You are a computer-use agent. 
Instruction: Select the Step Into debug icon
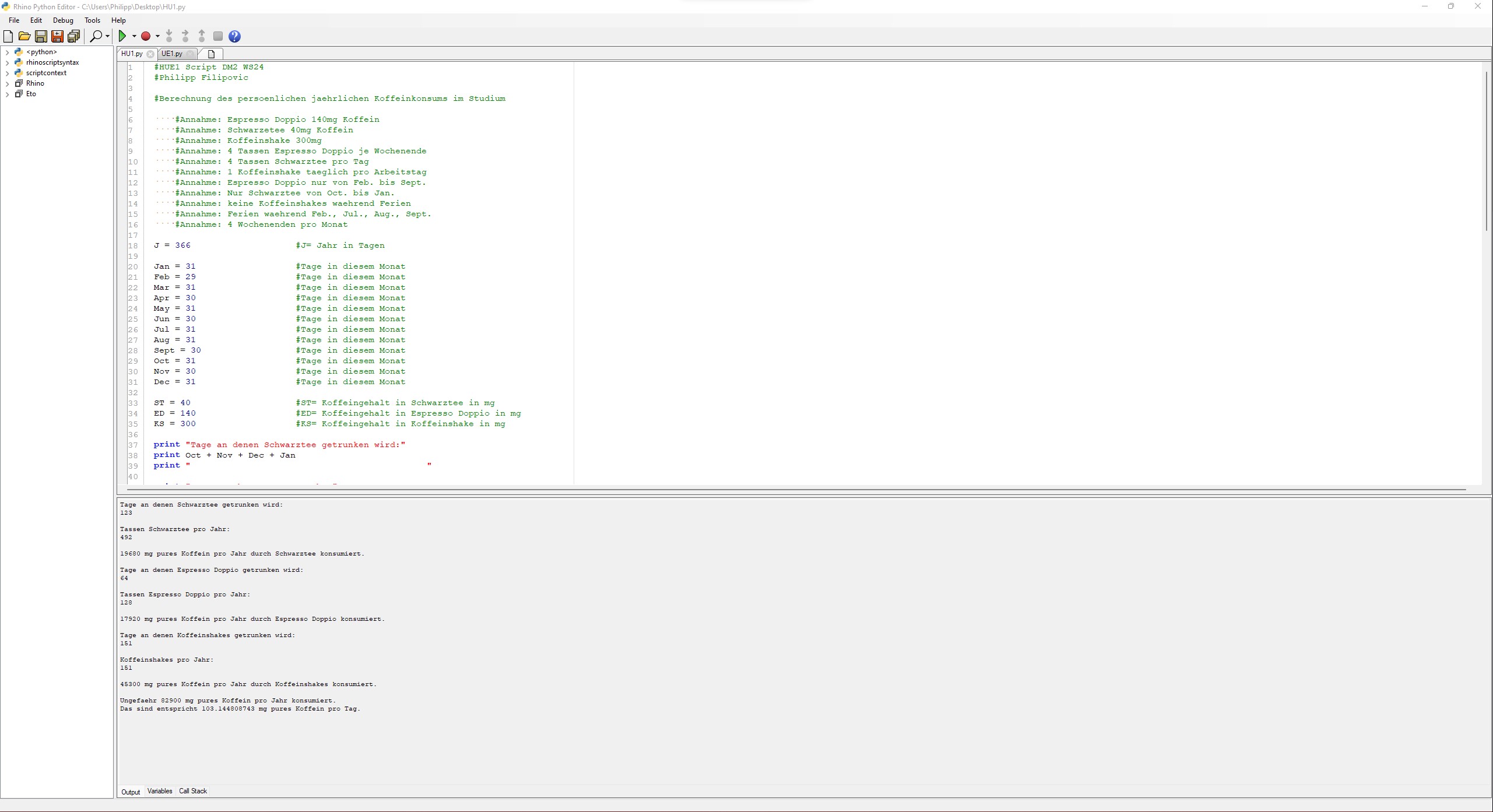coord(168,36)
